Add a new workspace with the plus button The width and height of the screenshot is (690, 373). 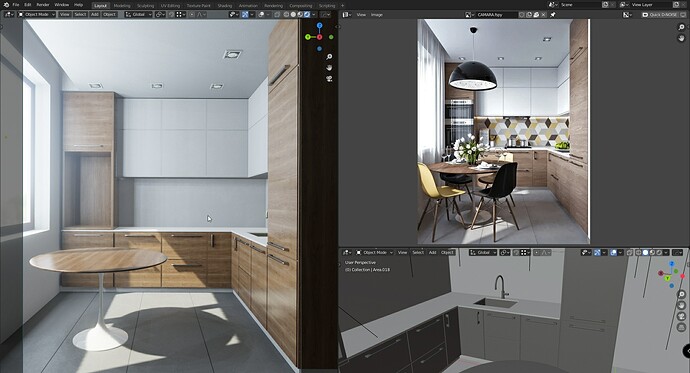click(x=343, y=6)
